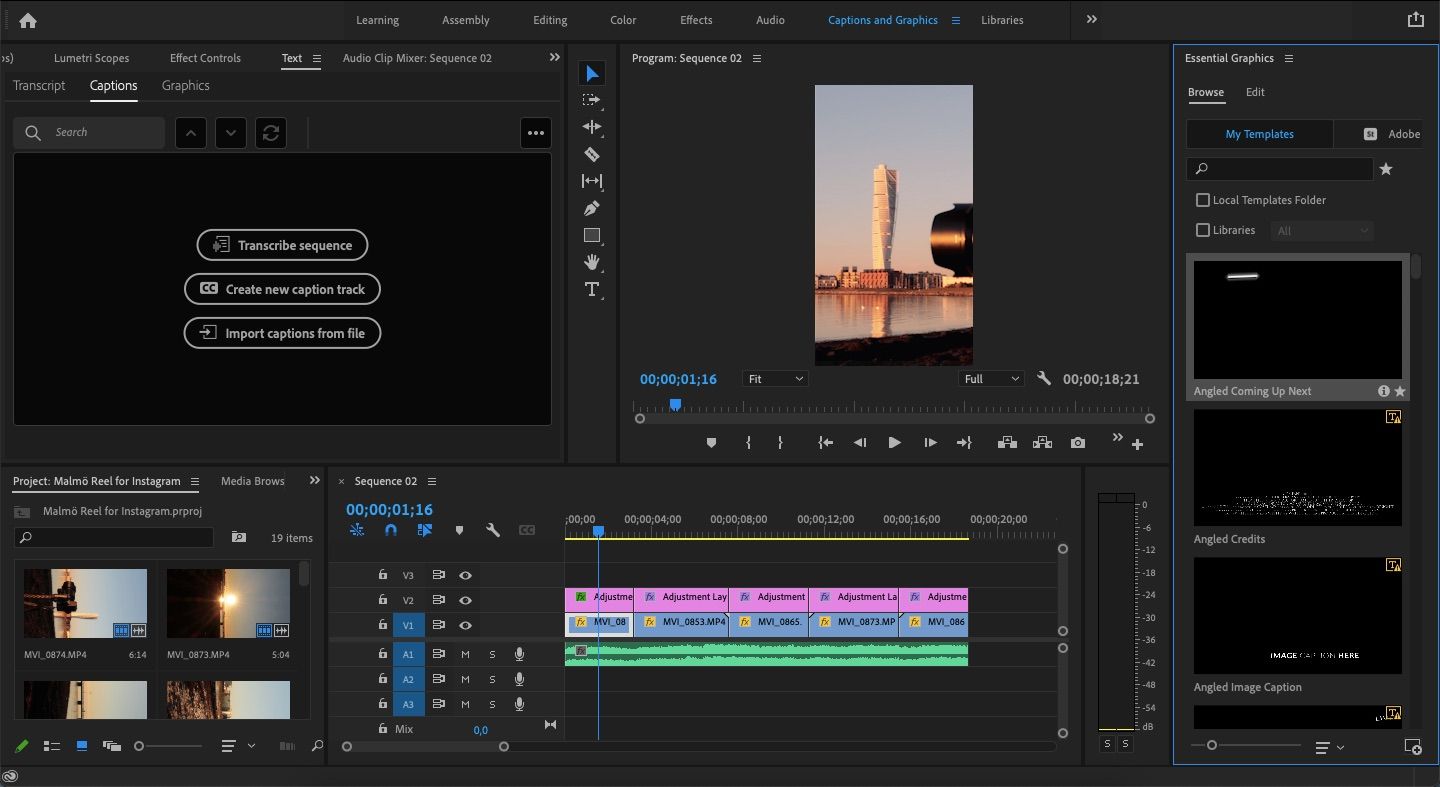Mute audio track A1
Screen dimensions: 1440x787
pyautogui.click(x=466, y=653)
